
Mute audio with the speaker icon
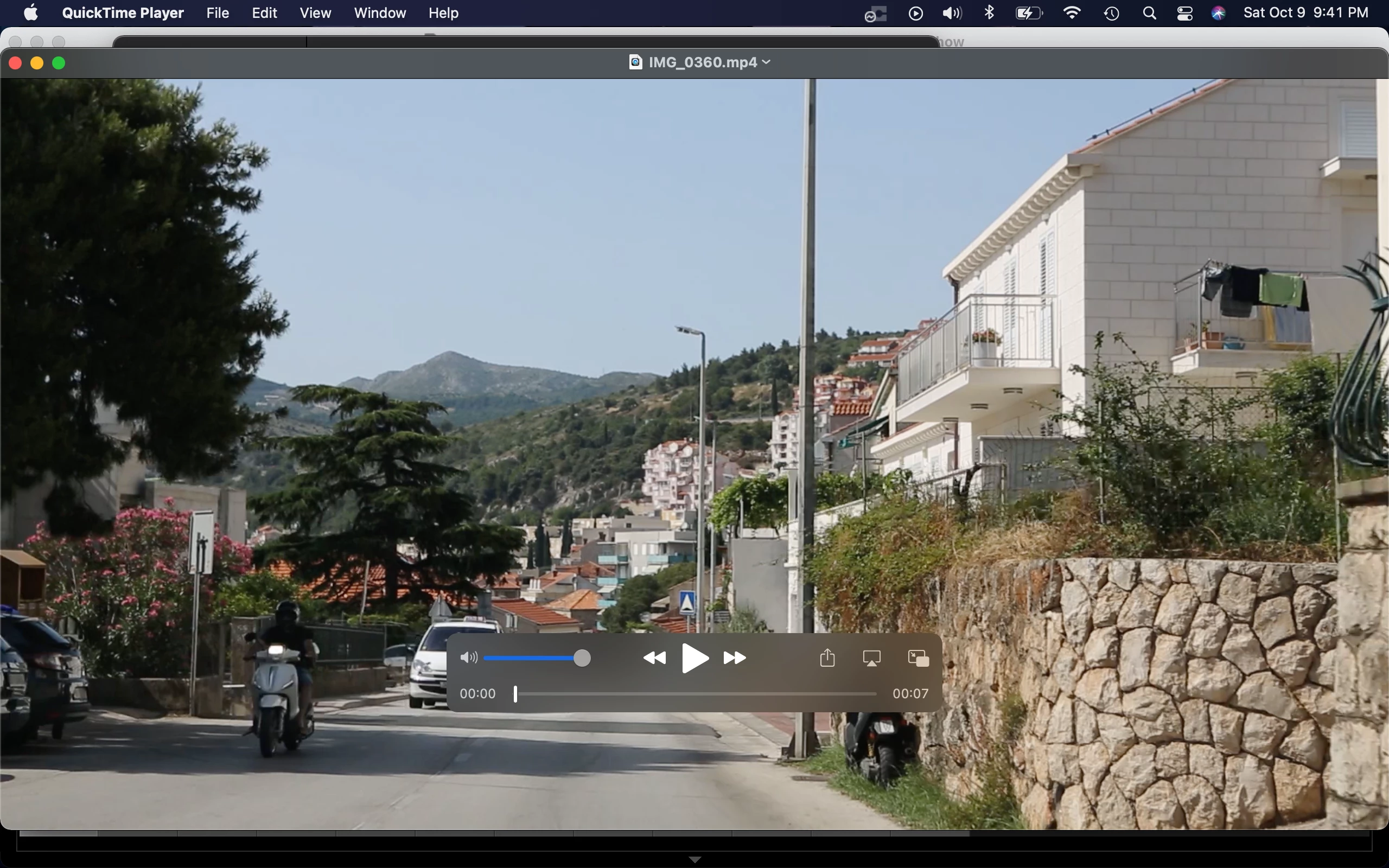[x=468, y=658]
